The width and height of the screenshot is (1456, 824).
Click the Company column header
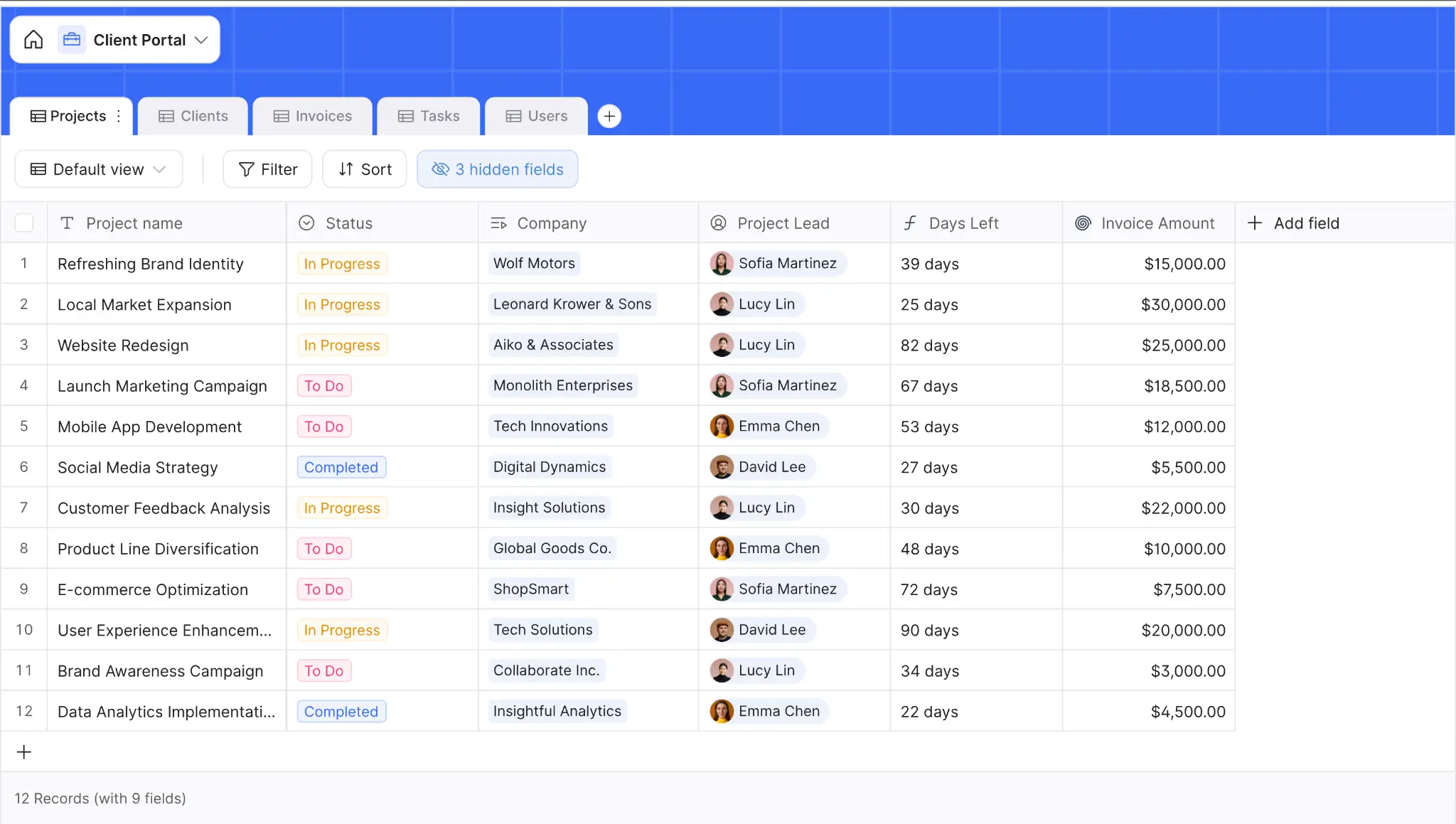pyautogui.click(x=589, y=223)
